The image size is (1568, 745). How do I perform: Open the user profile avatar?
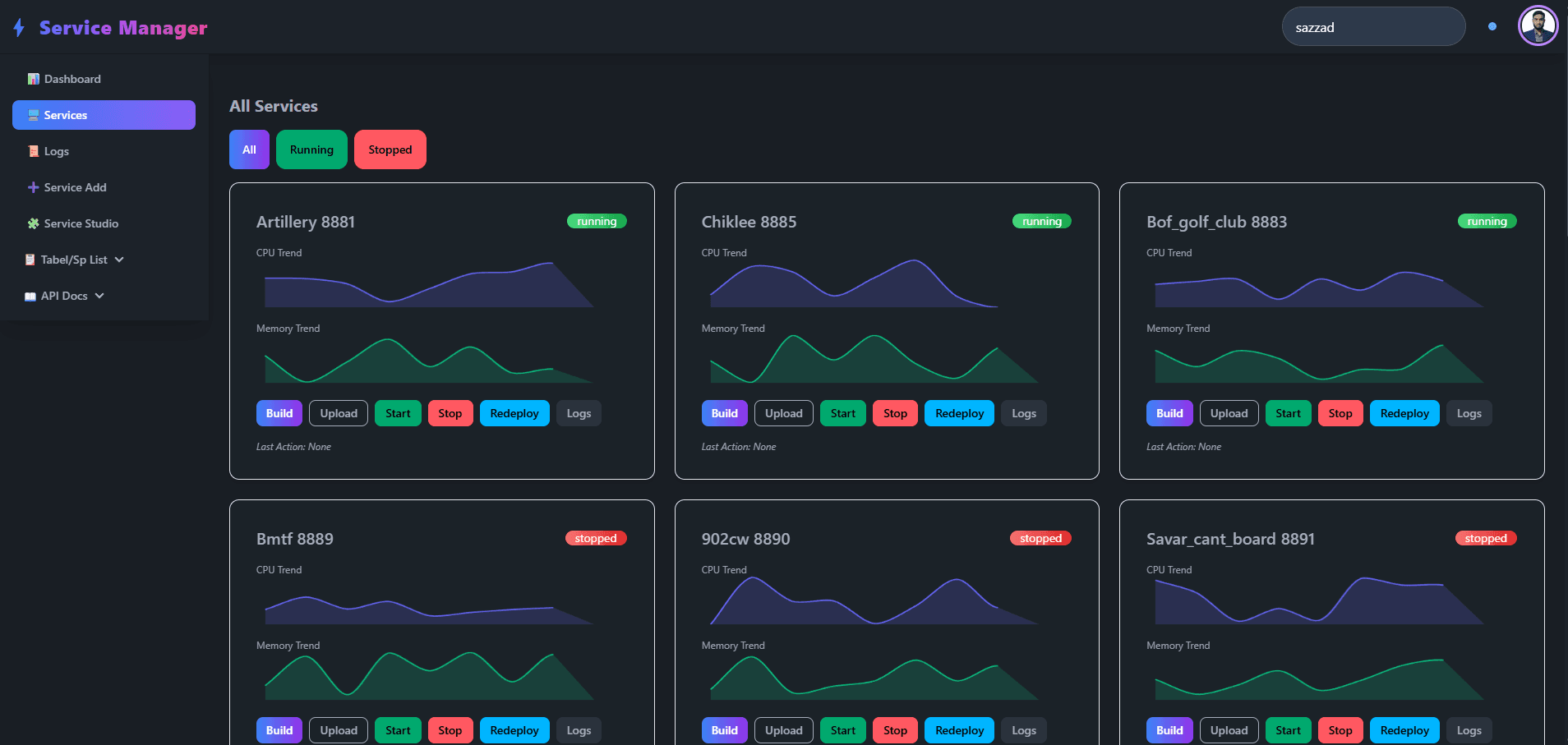click(1538, 25)
